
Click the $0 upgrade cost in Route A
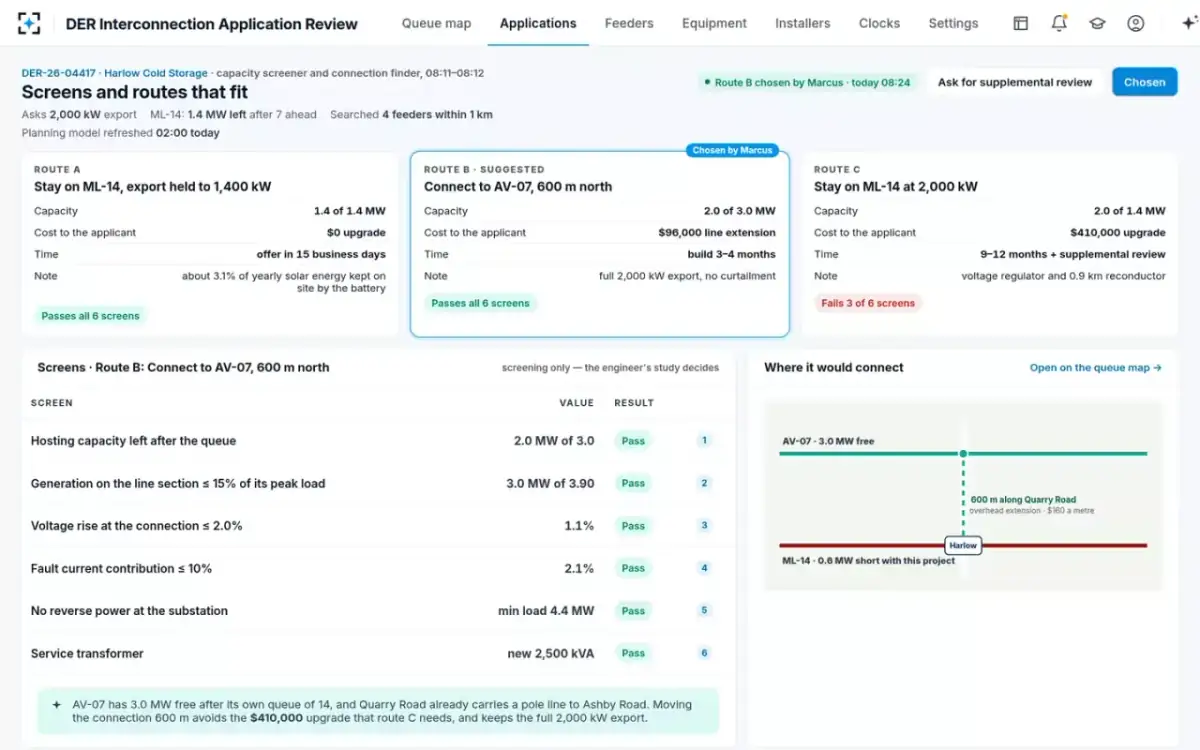click(x=356, y=233)
